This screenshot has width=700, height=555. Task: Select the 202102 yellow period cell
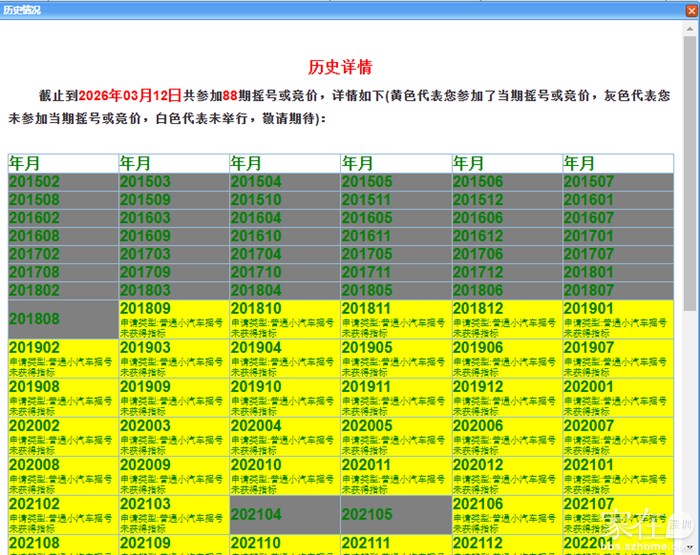(62, 514)
